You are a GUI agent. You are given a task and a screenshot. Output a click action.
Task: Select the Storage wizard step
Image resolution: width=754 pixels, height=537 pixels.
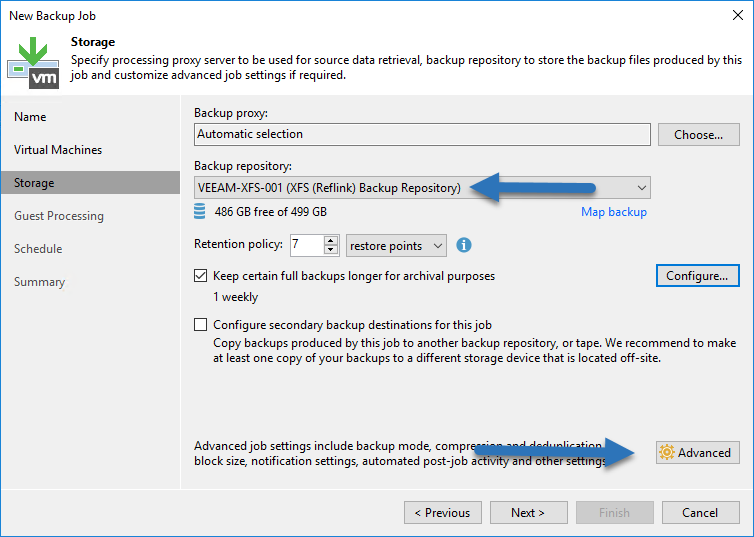point(90,183)
